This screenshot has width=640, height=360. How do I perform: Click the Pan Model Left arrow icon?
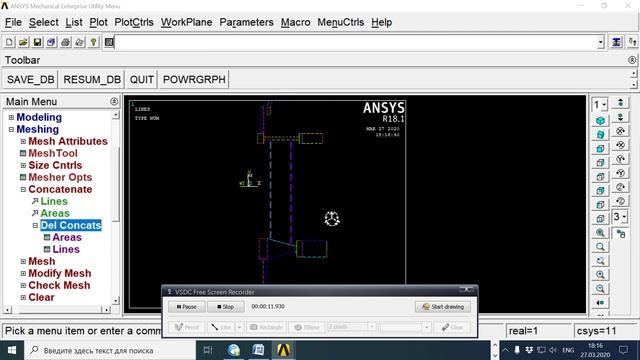[600, 302]
